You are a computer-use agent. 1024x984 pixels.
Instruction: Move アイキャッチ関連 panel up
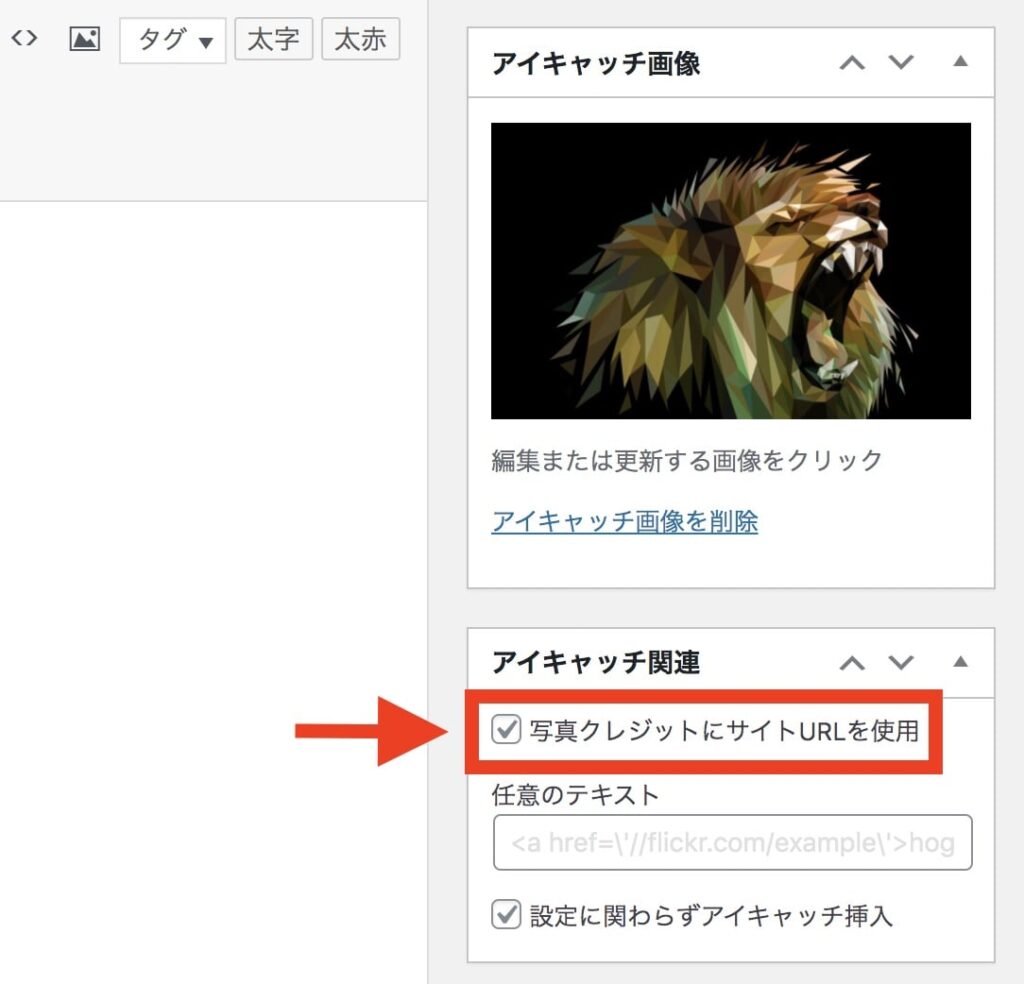(x=852, y=663)
